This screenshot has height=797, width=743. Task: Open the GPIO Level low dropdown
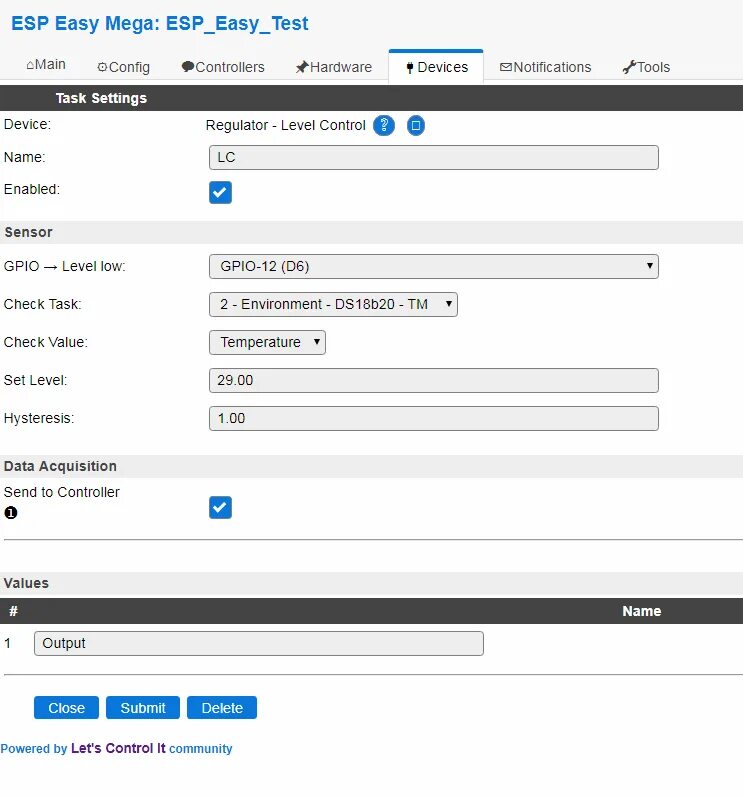(x=434, y=266)
